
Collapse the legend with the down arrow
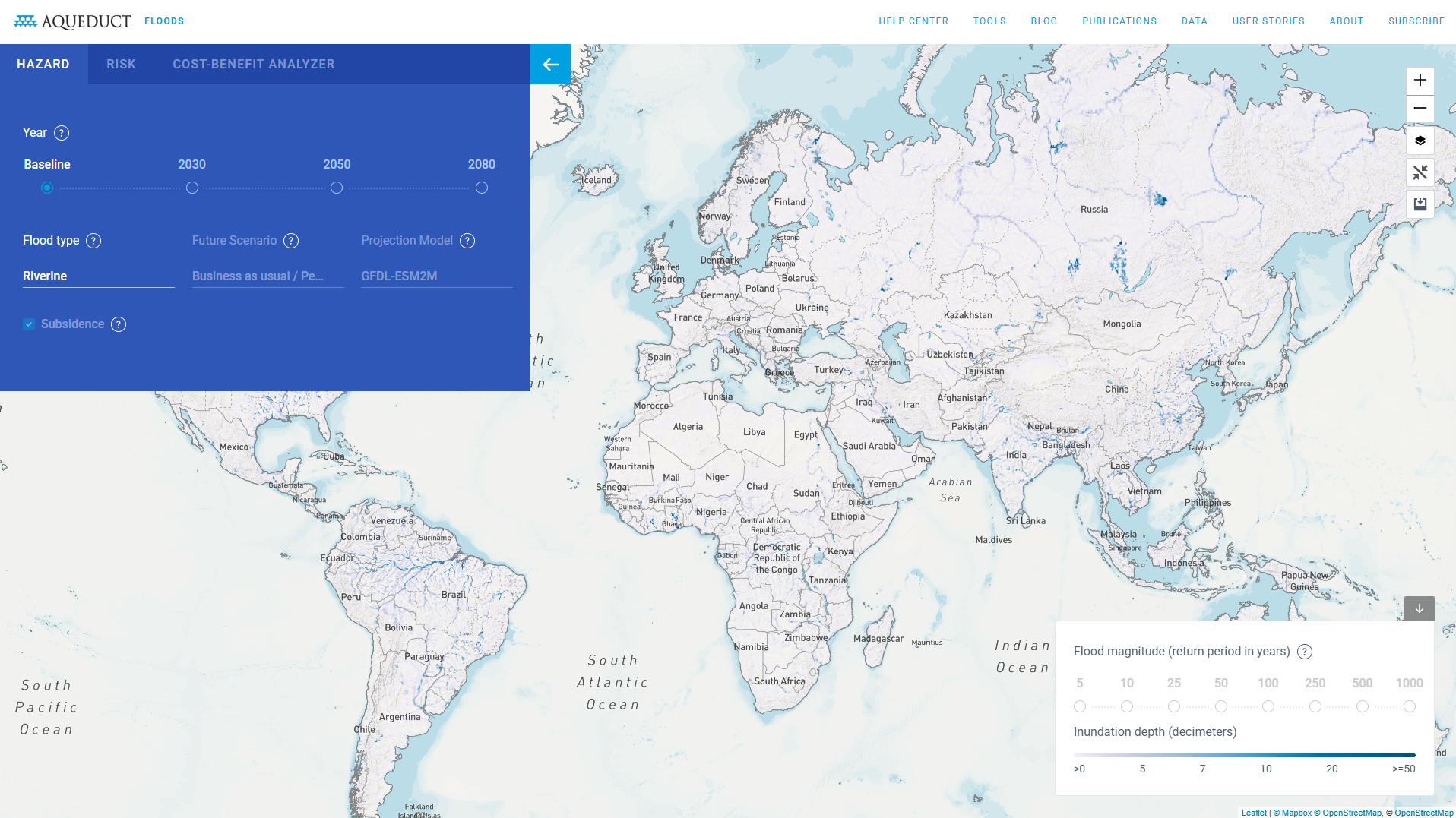1419,608
